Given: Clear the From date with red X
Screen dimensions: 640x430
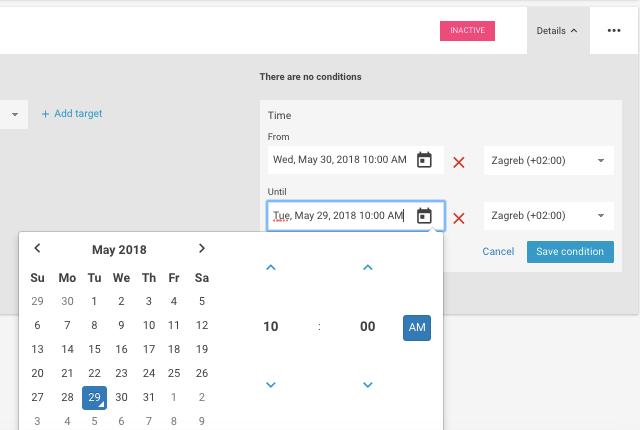Looking at the screenshot, I should [x=459, y=162].
